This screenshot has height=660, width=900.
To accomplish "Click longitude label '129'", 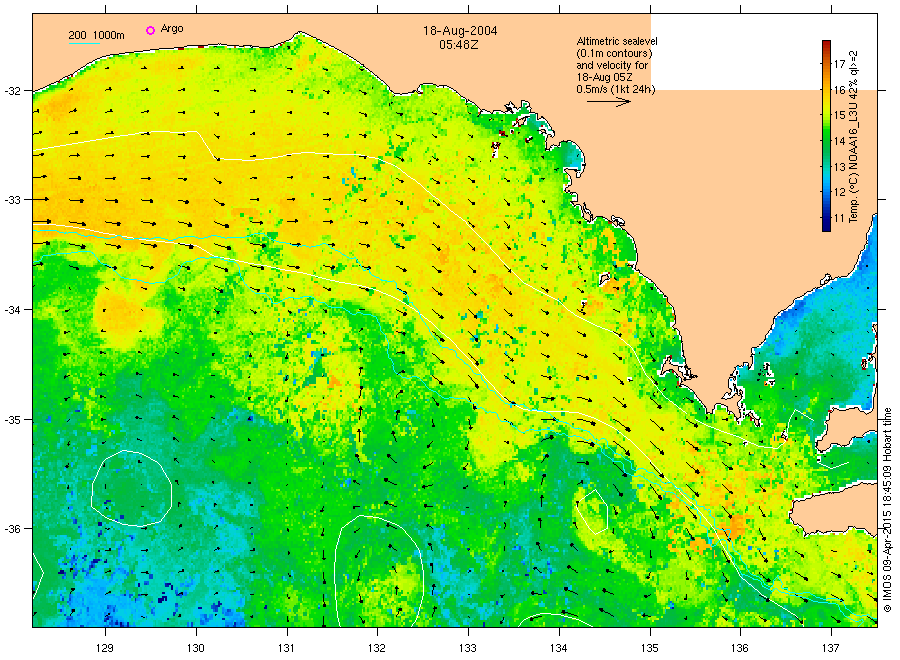I will 105,648.
